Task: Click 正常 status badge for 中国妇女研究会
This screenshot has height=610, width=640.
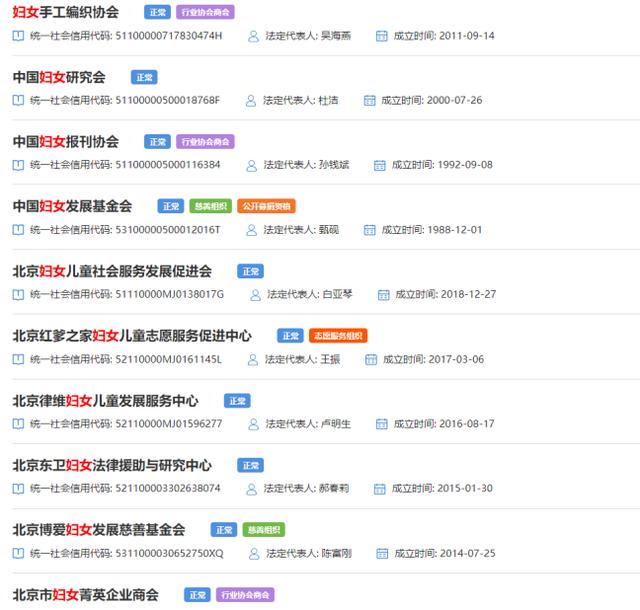Action: click(144, 77)
